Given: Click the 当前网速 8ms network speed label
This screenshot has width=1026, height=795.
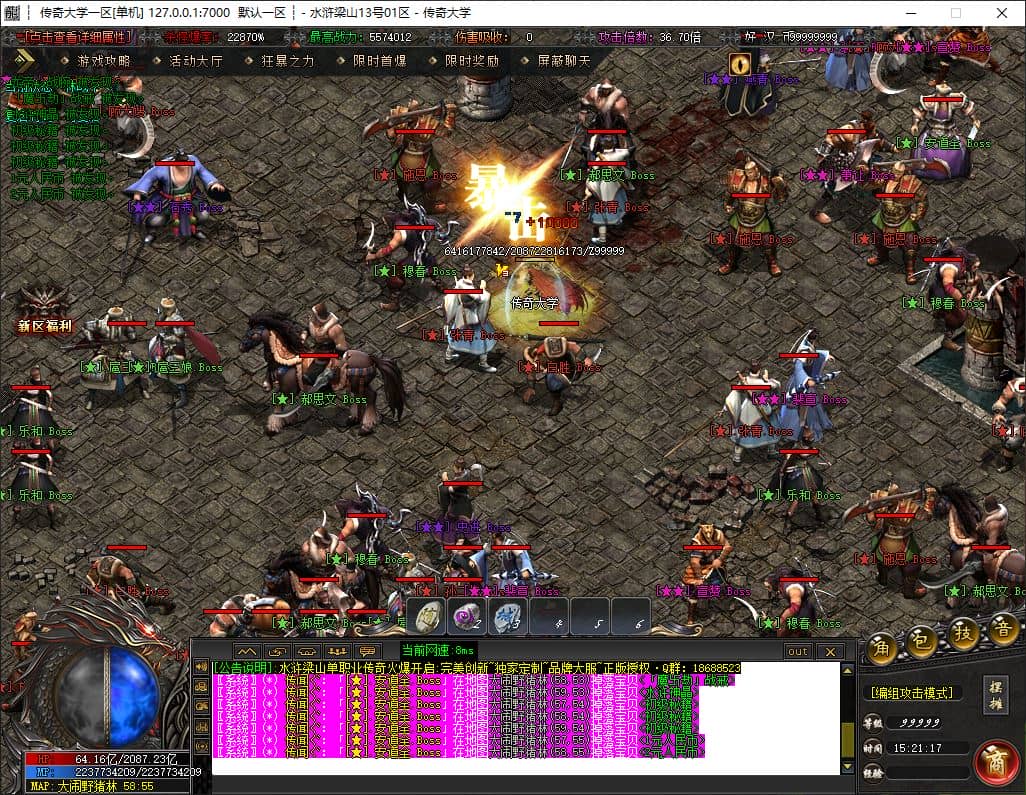Looking at the screenshot, I should point(438,650).
